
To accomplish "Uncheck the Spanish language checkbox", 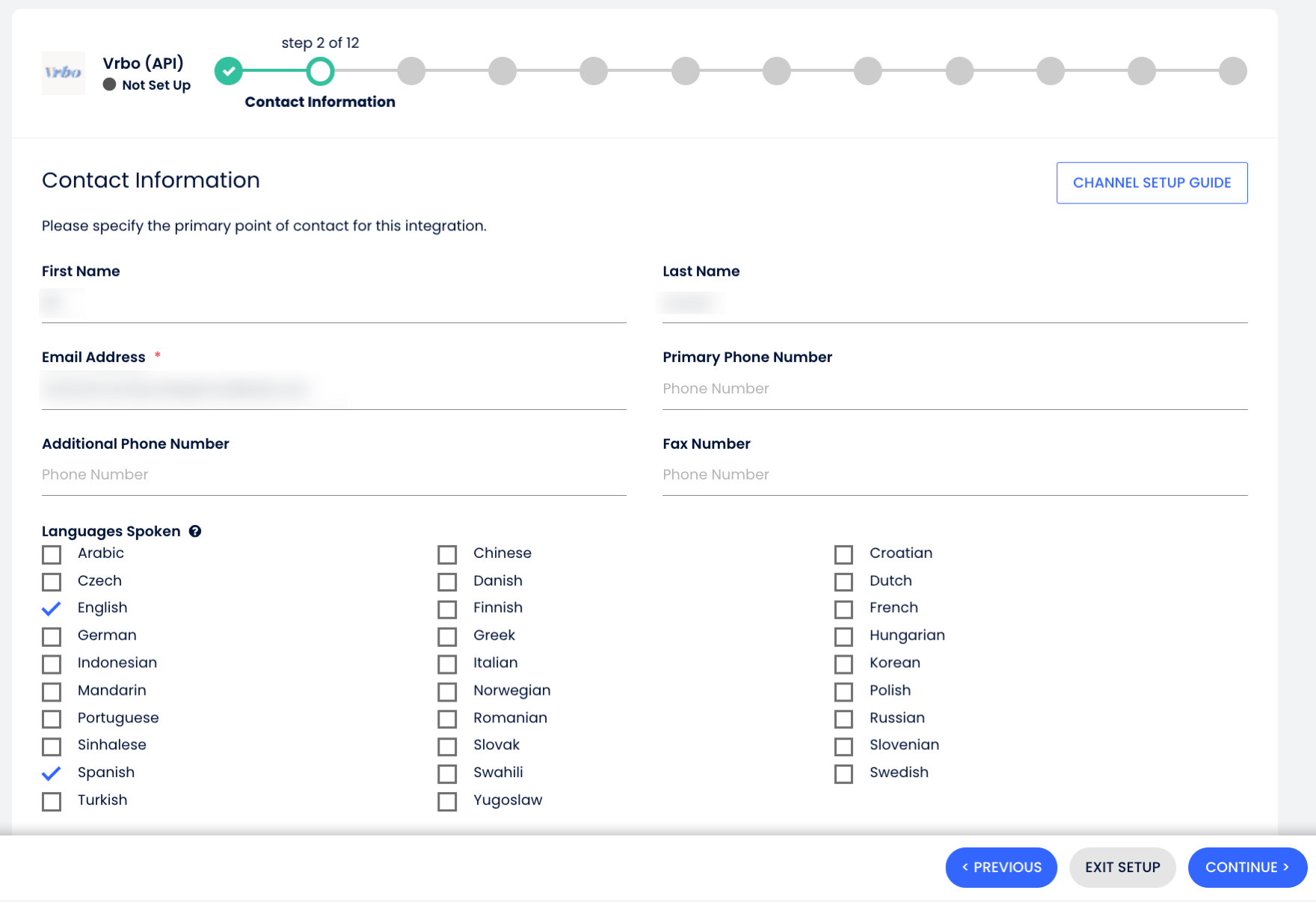I will point(52,773).
